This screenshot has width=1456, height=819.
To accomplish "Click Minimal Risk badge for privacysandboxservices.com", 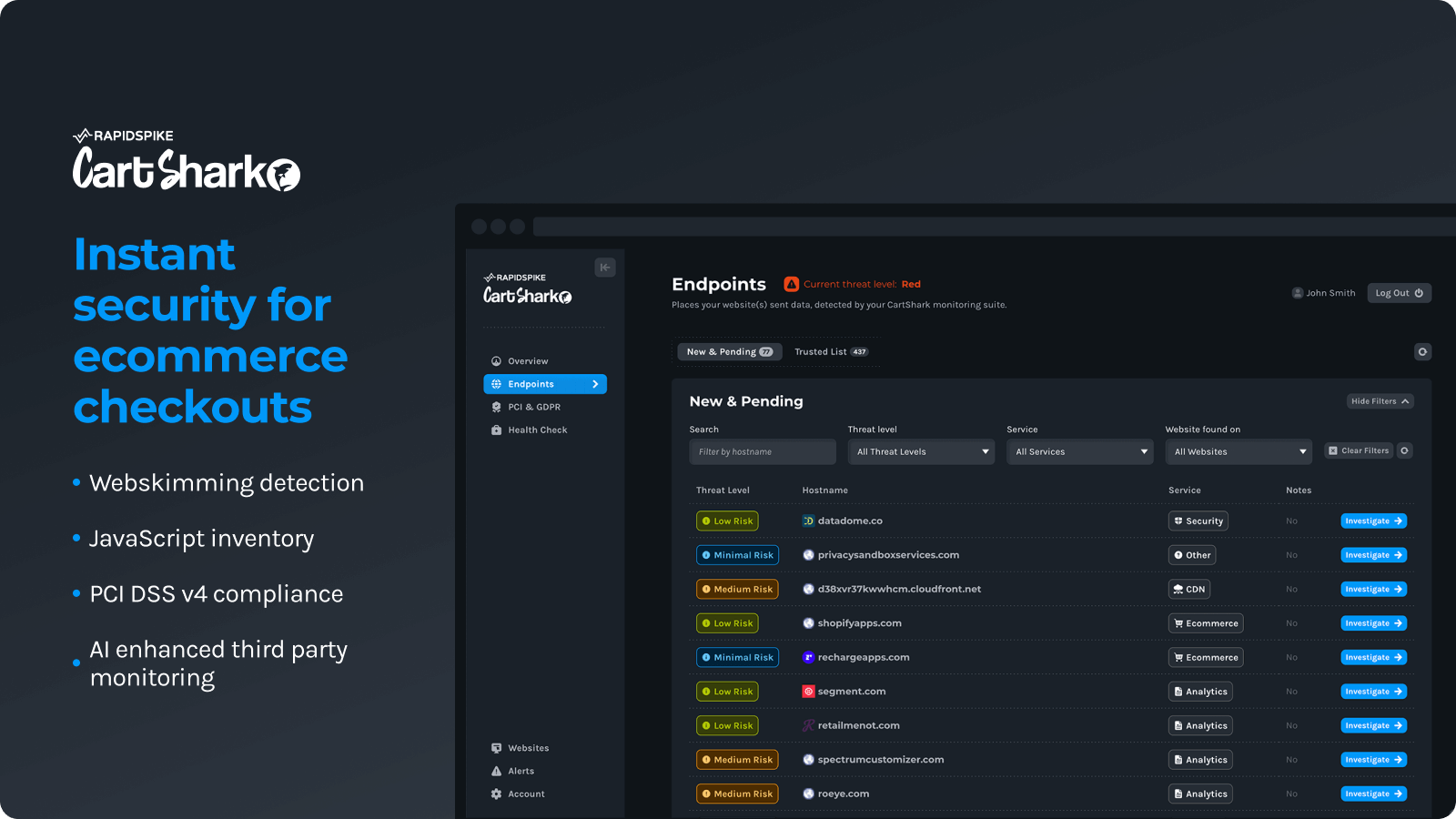I will coord(737,555).
